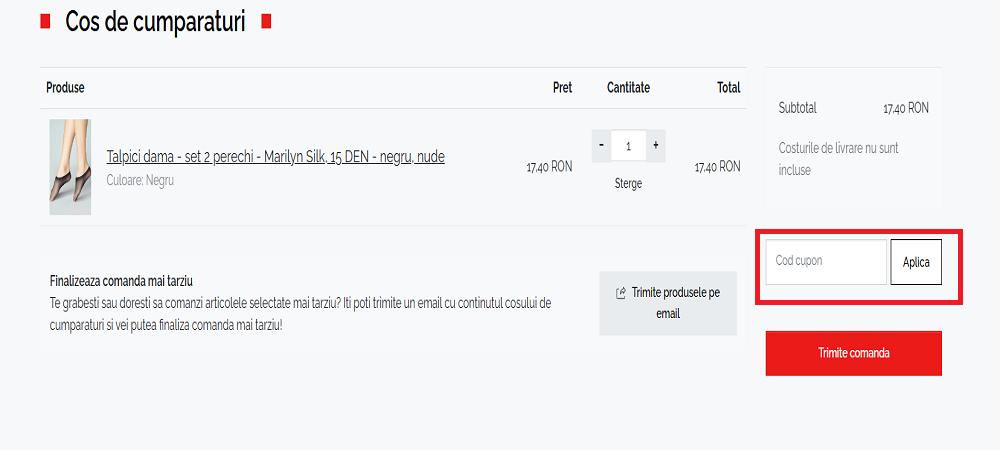Click the quantity input field
Viewport: 1000px width, 450px height.
coord(628,146)
